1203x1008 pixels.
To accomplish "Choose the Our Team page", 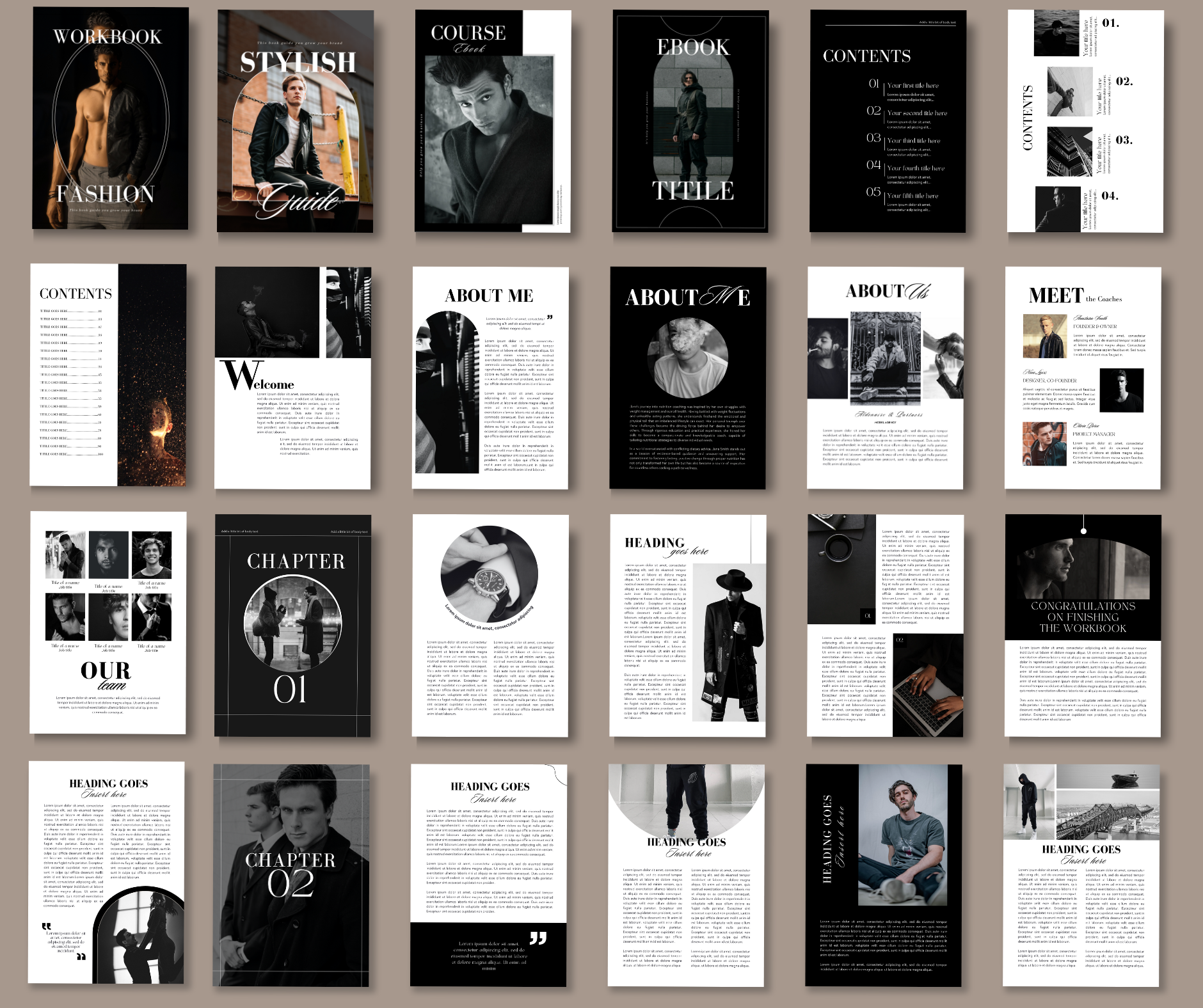I will click(x=108, y=622).
